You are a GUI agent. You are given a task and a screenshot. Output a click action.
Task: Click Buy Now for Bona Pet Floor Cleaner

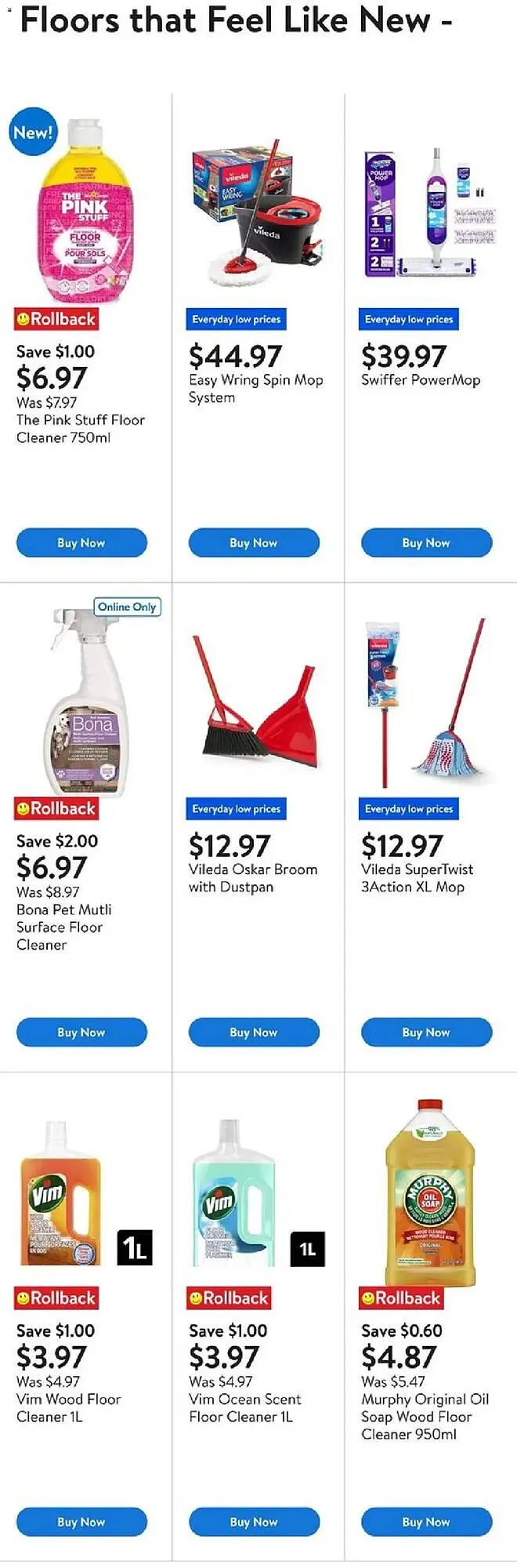81,1032
